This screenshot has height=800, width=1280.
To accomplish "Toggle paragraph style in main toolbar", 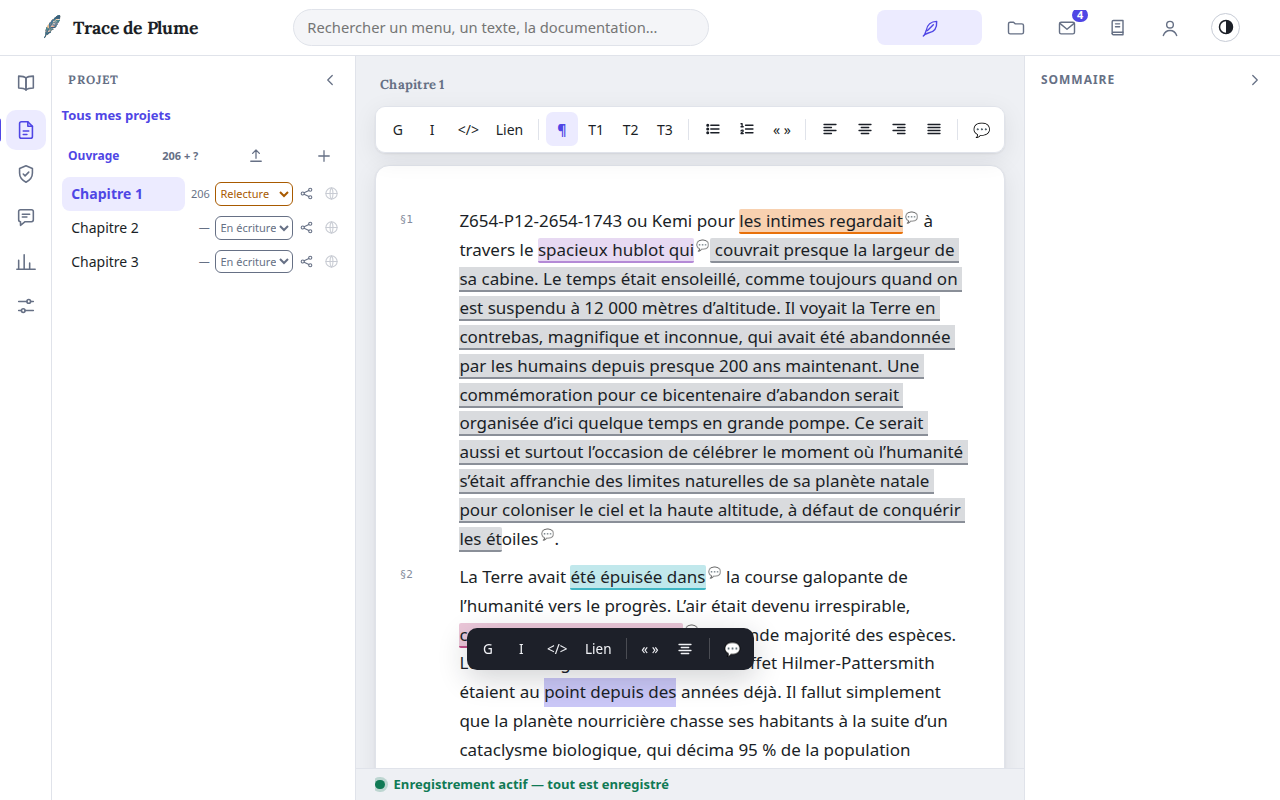I will pyautogui.click(x=562, y=130).
